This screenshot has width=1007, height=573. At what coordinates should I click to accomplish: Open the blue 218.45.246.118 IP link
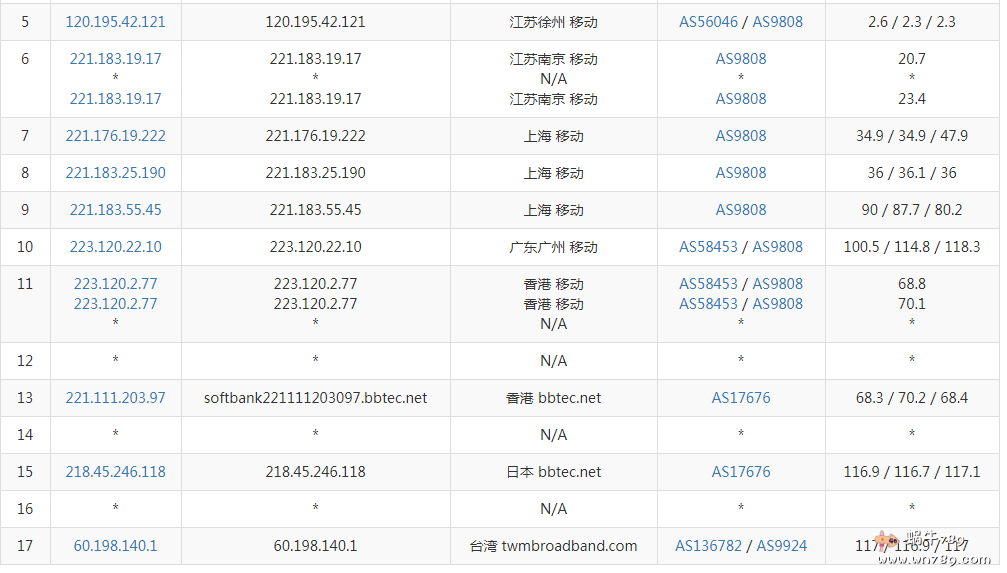click(x=116, y=472)
